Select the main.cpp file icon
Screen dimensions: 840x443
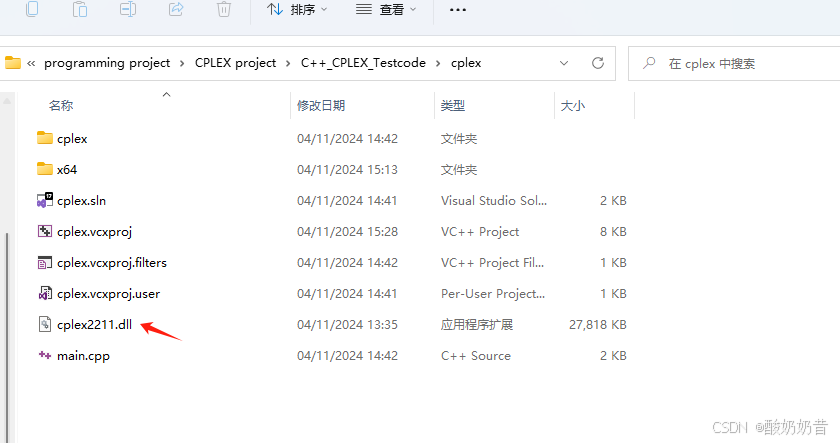(x=45, y=355)
